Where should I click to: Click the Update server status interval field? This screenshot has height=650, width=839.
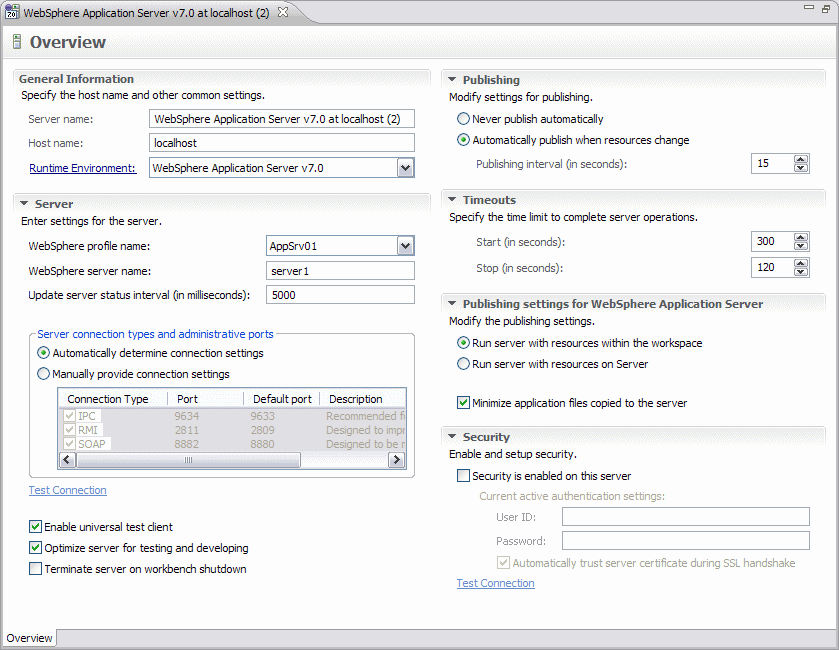(340, 295)
